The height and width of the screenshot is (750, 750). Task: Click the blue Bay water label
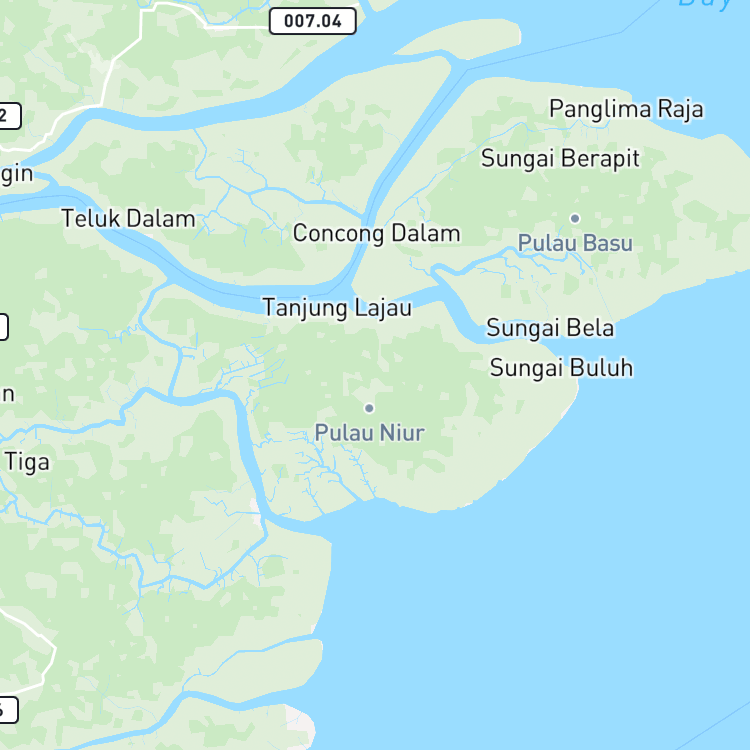click(704, 4)
